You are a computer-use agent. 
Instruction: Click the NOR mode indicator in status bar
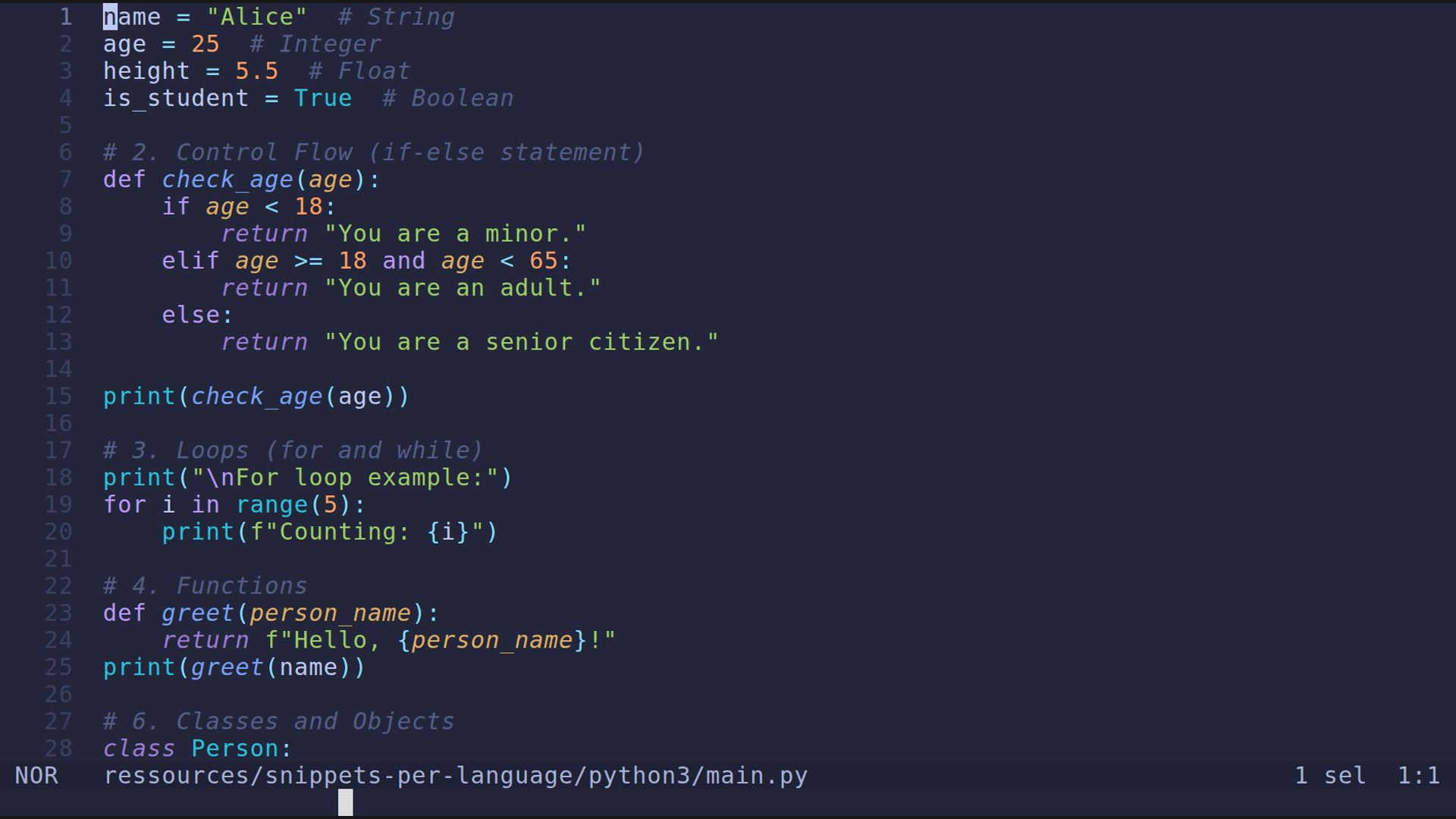pos(38,775)
